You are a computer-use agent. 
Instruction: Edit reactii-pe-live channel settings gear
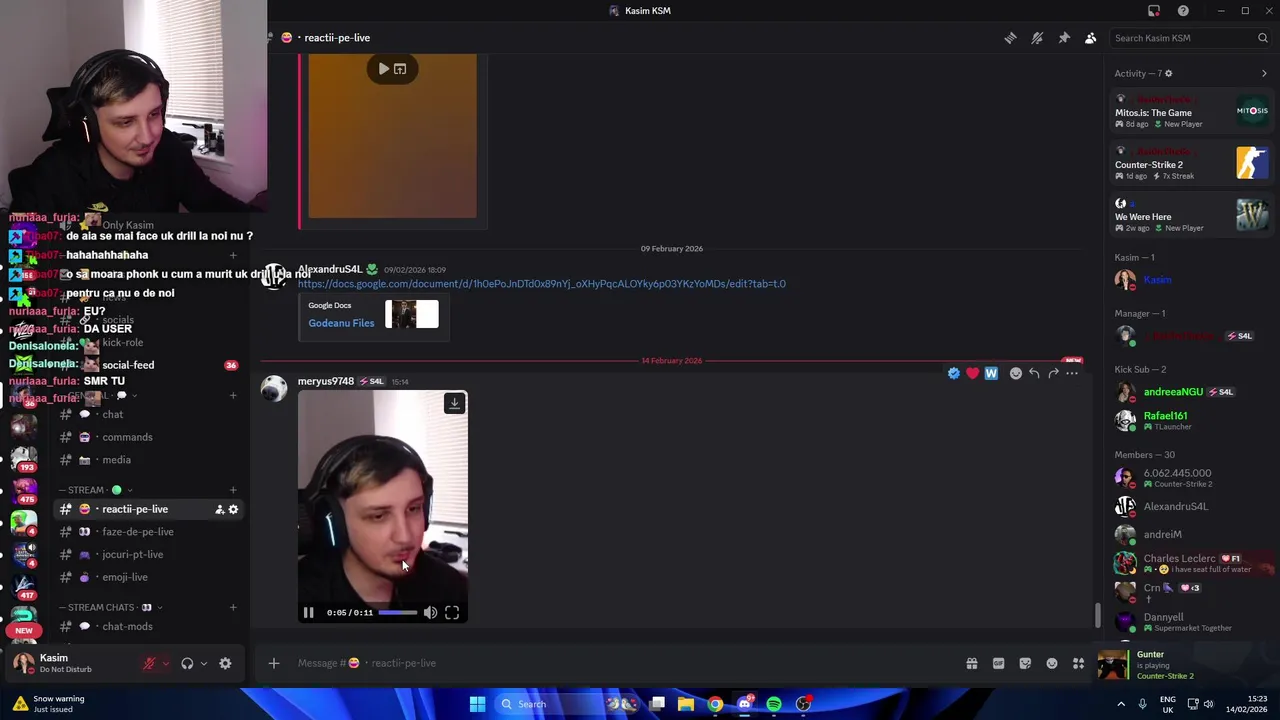[x=233, y=509]
